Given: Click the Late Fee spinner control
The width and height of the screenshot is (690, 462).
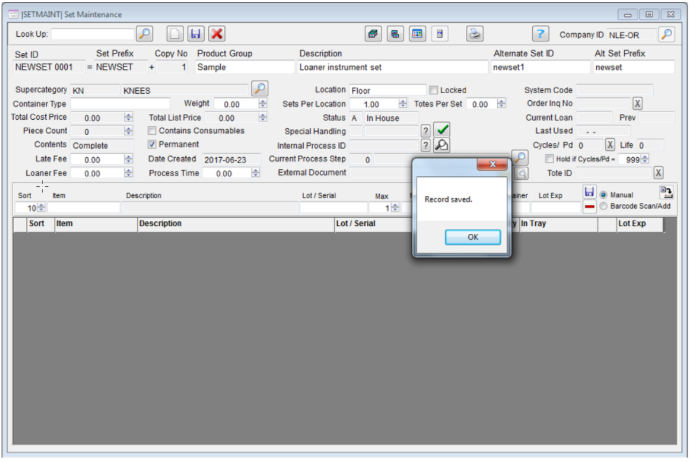Looking at the screenshot, I should click(x=128, y=159).
